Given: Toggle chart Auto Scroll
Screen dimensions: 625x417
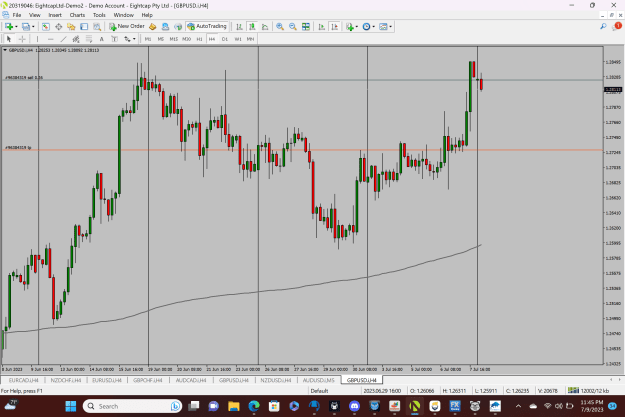Looking at the screenshot, I should (x=322, y=27).
